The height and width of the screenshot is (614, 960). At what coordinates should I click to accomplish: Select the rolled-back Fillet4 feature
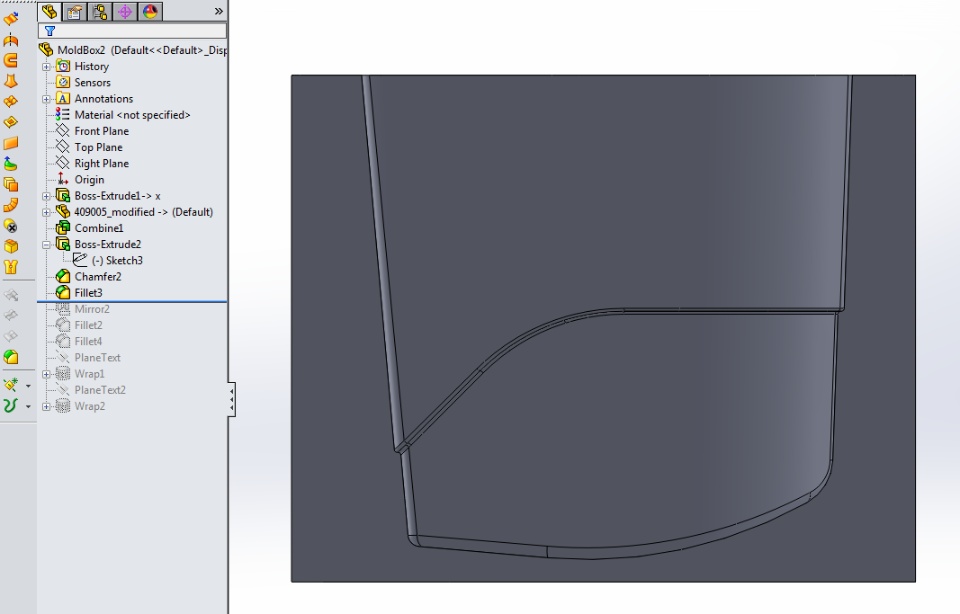80,342
